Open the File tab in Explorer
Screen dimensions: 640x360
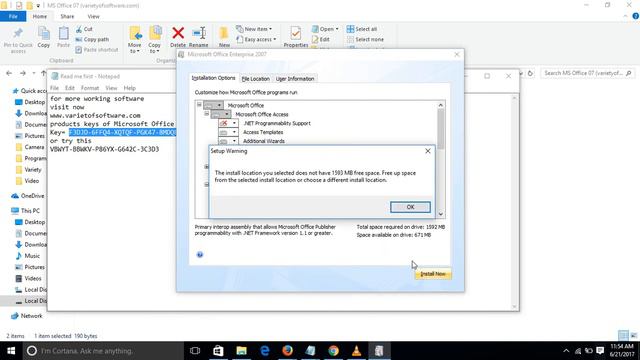coord(13,16)
